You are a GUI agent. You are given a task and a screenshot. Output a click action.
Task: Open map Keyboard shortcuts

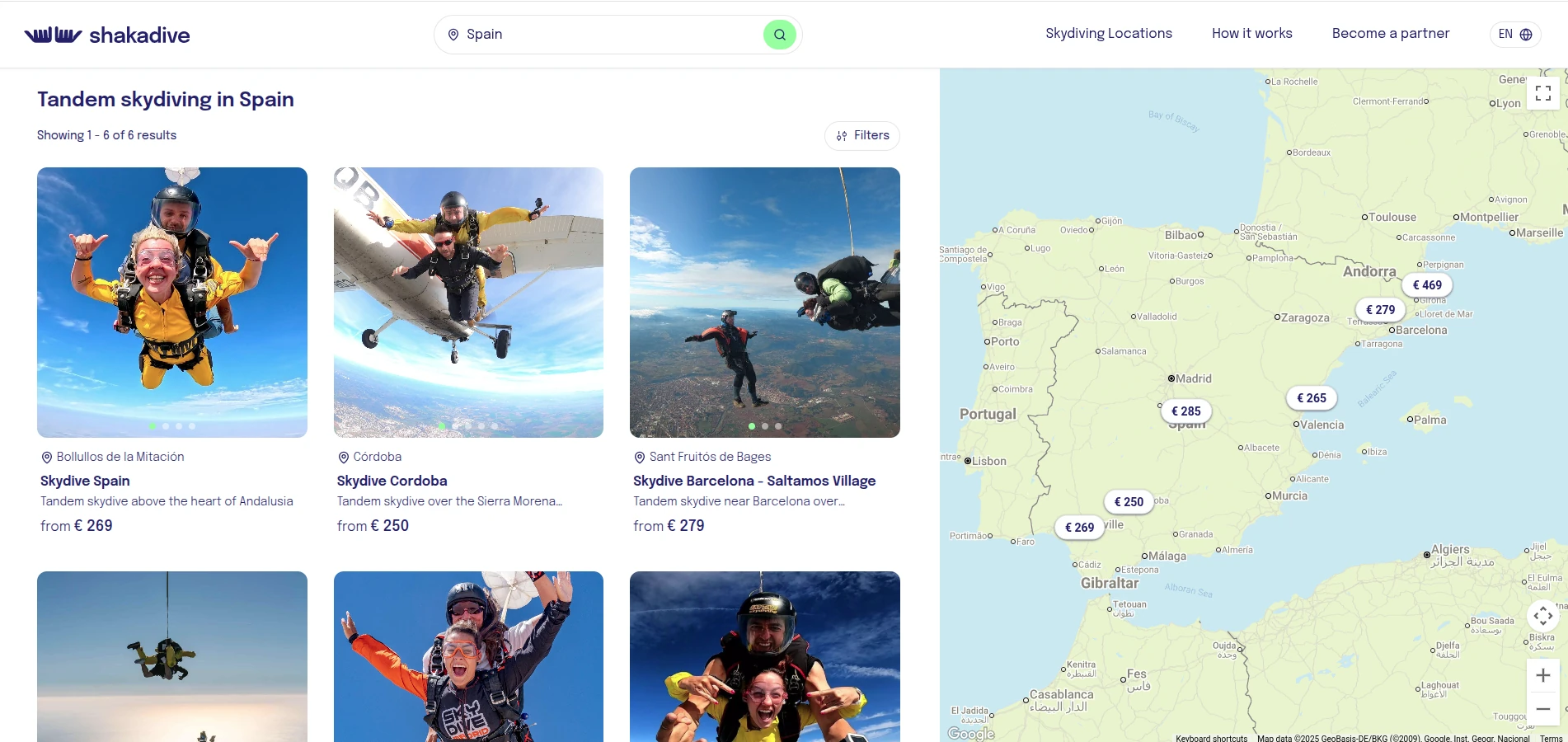click(1211, 738)
